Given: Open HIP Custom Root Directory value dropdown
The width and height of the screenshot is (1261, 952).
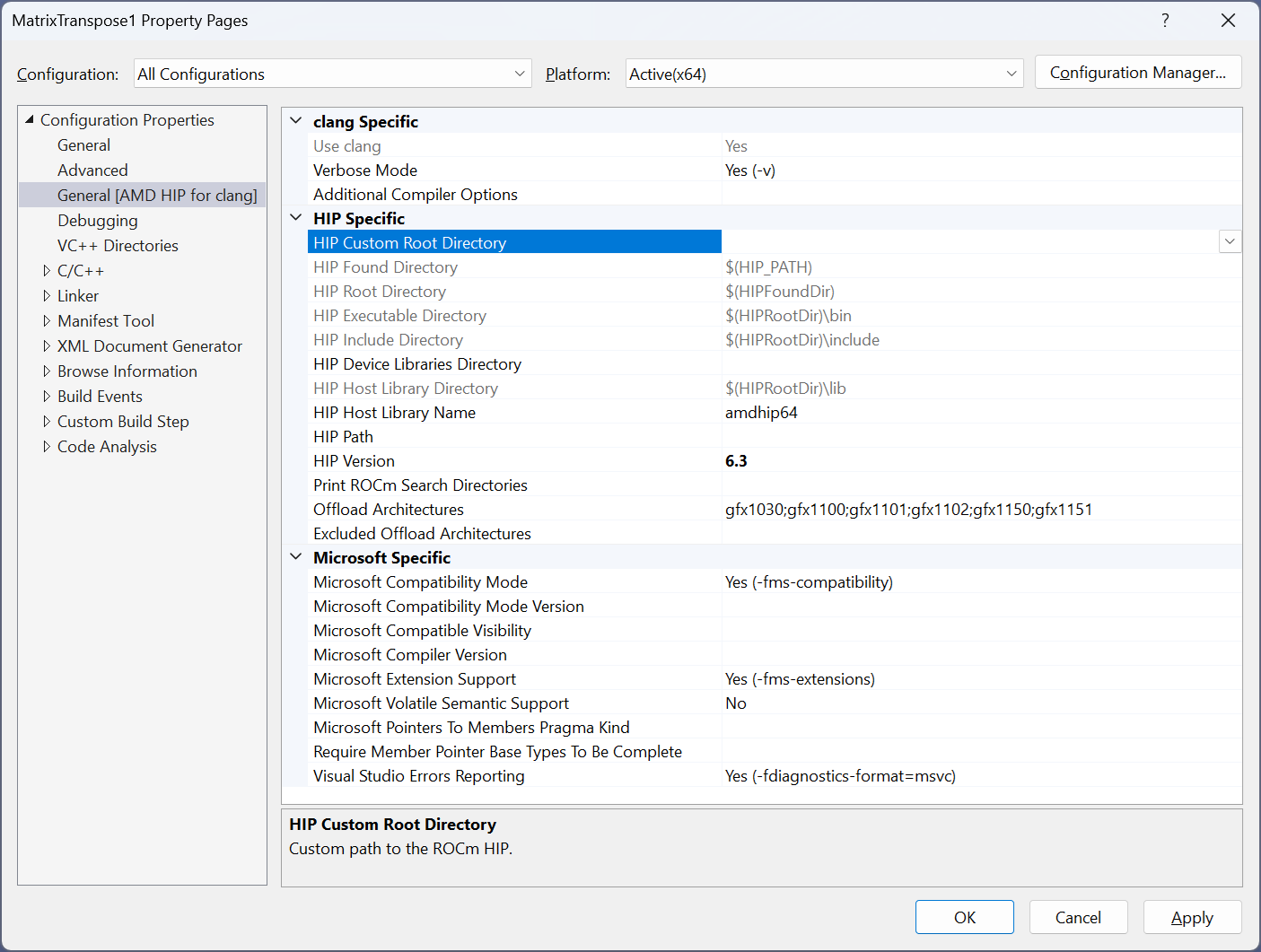Looking at the screenshot, I should pos(1230,241).
